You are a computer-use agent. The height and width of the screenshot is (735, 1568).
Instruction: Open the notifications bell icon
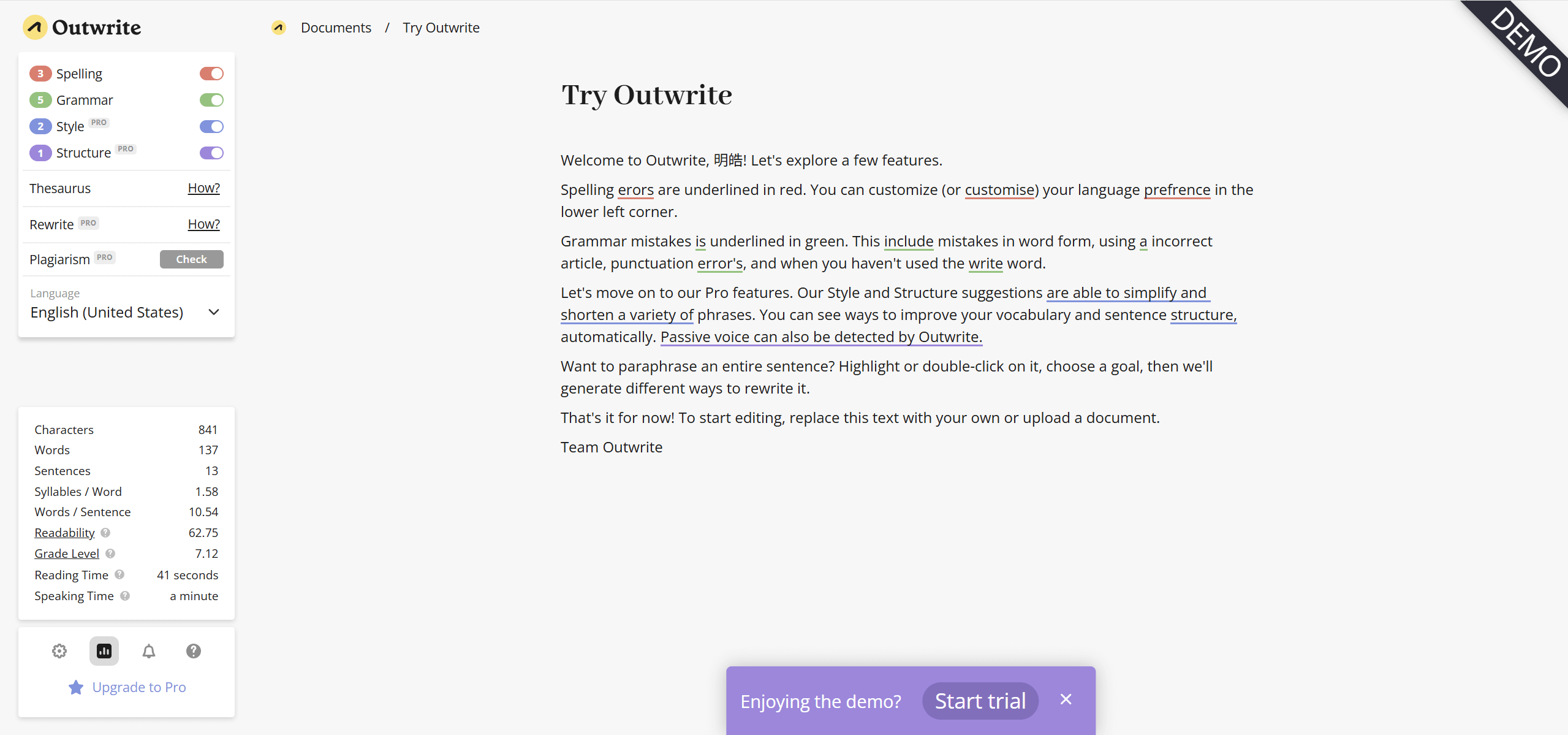pos(149,651)
